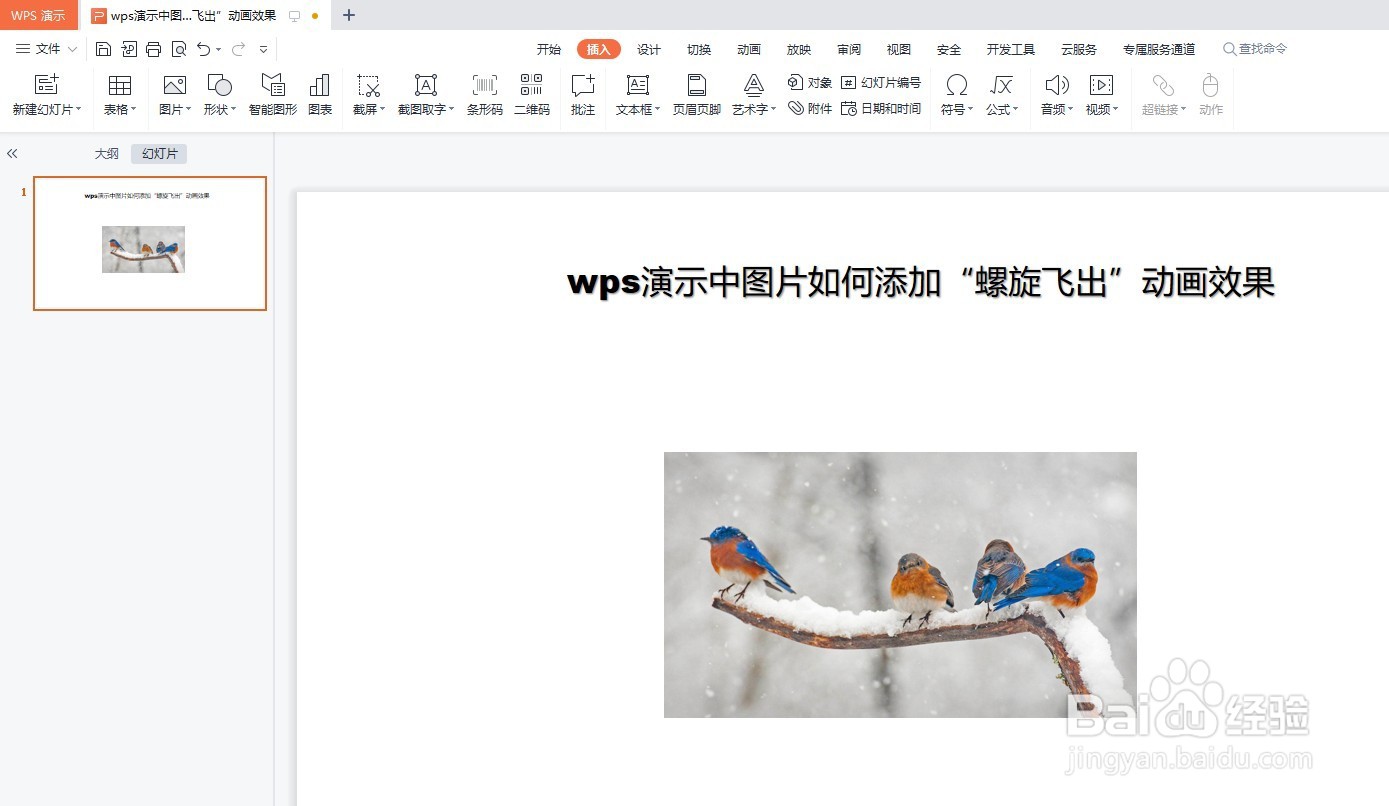Screen dimensions: 1389x806
Task: Open the 文件 file menu
Action: click(x=46, y=49)
